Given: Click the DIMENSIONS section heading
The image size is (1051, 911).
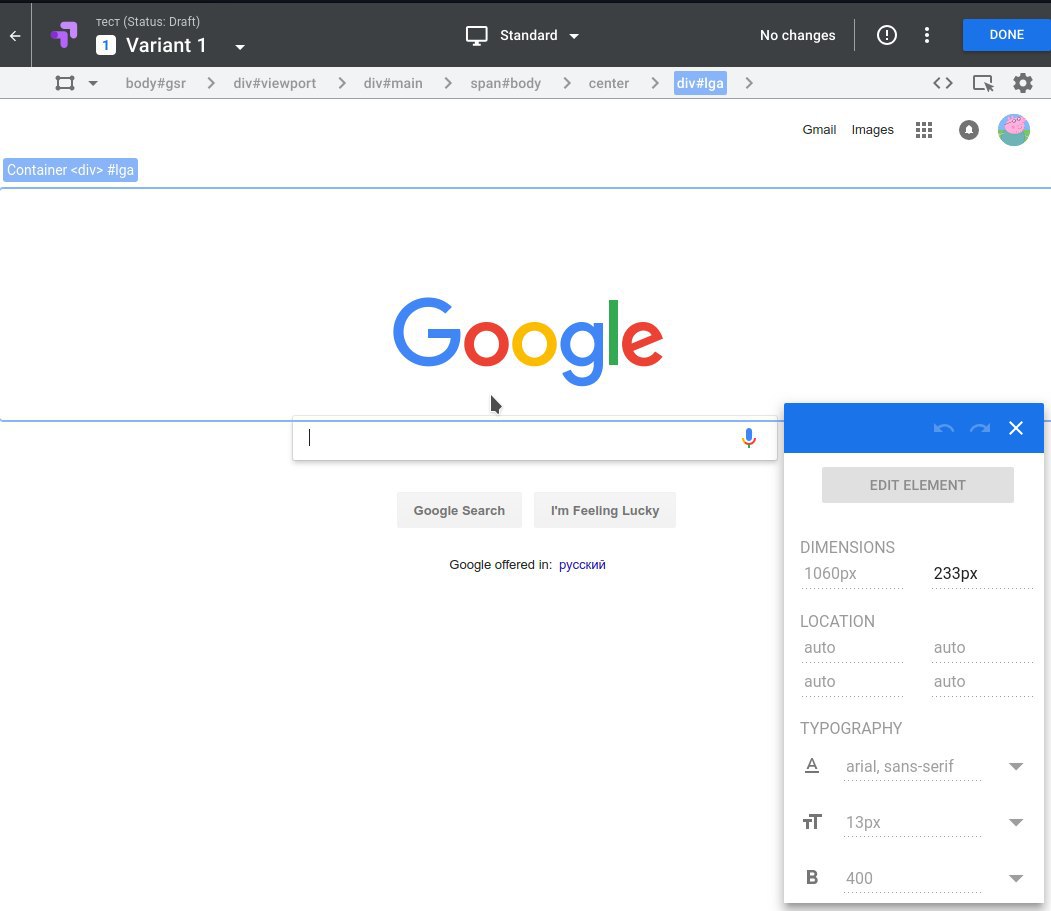Looking at the screenshot, I should click(x=847, y=547).
